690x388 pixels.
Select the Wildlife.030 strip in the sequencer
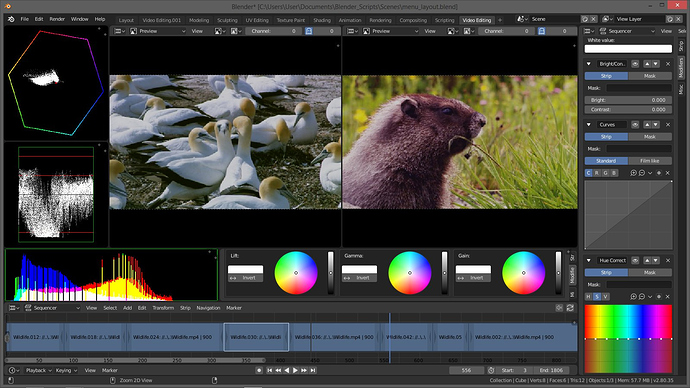pyautogui.click(x=256, y=337)
